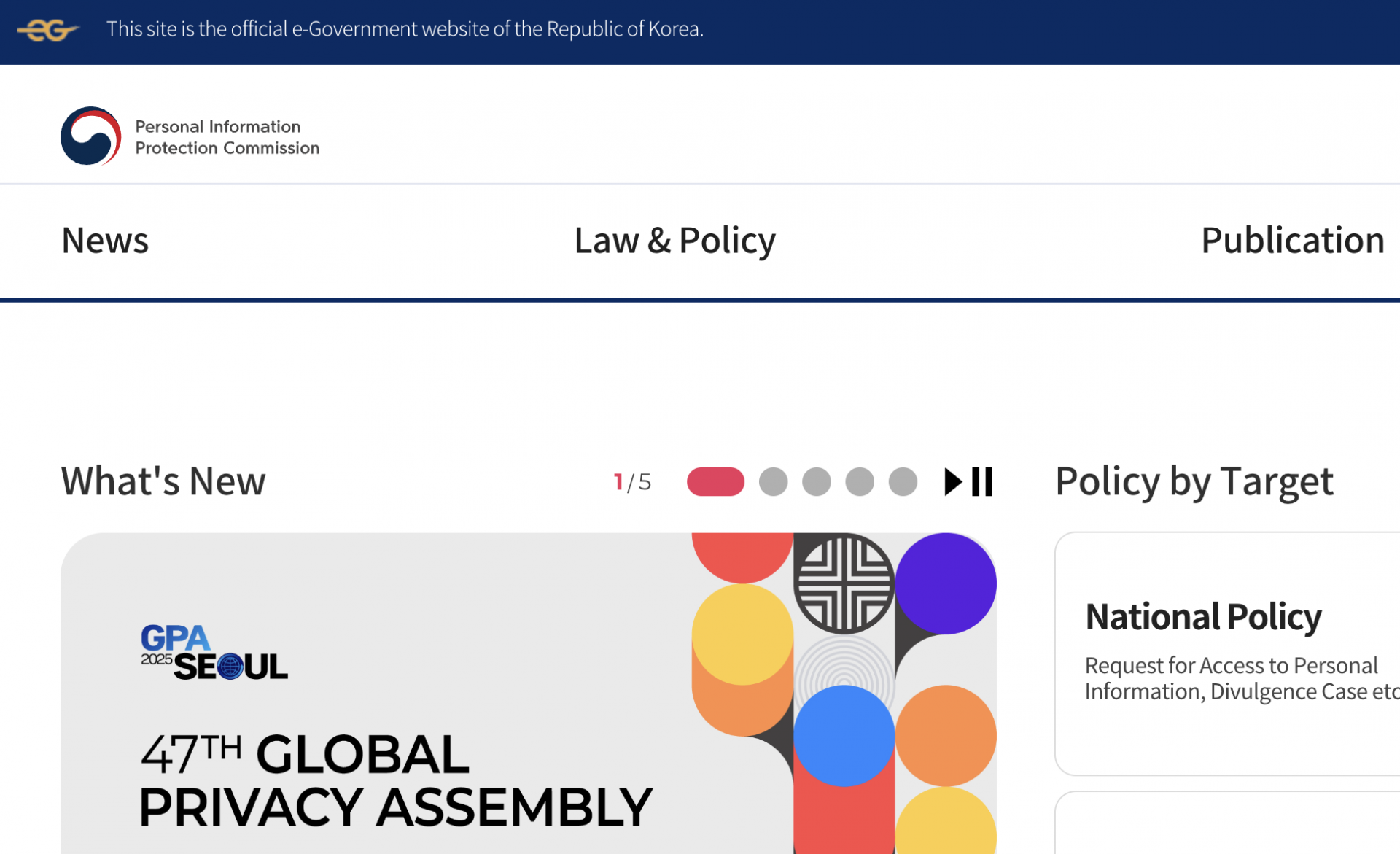
Task: Switch to the third slide dot
Action: click(816, 482)
